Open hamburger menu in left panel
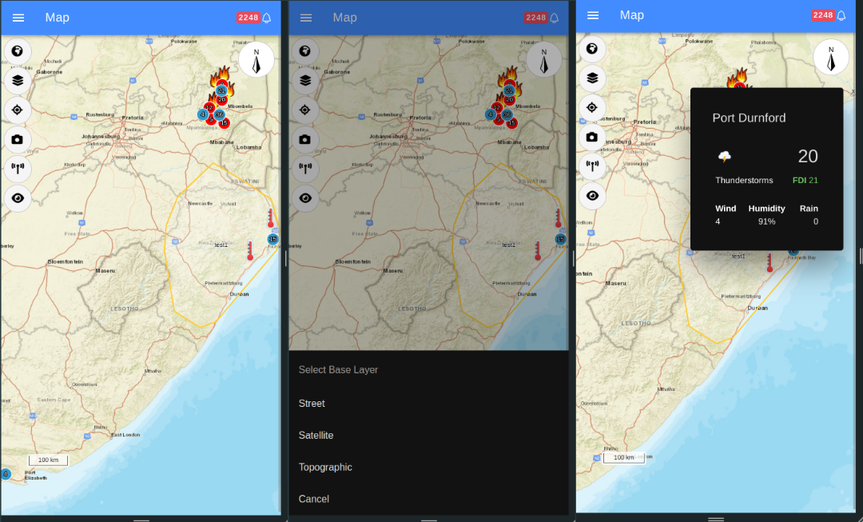 point(18,18)
